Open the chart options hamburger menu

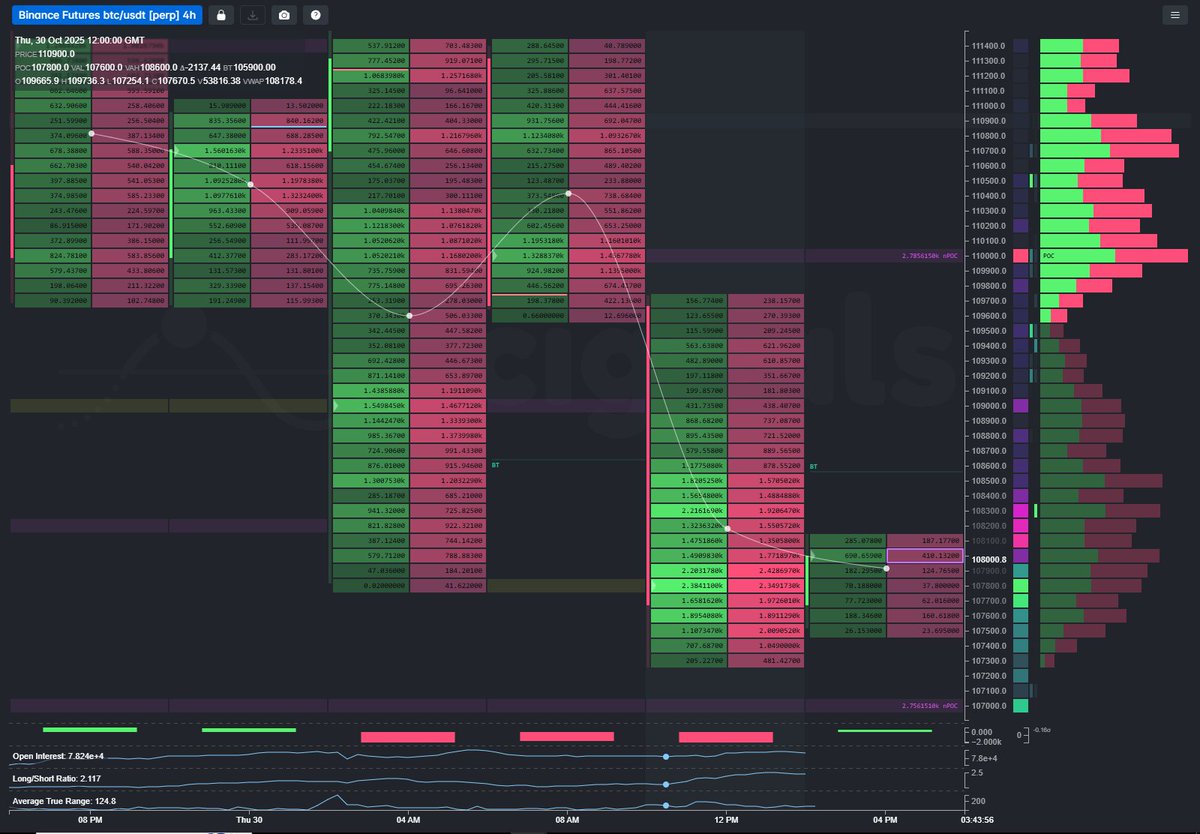pos(1177,15)
